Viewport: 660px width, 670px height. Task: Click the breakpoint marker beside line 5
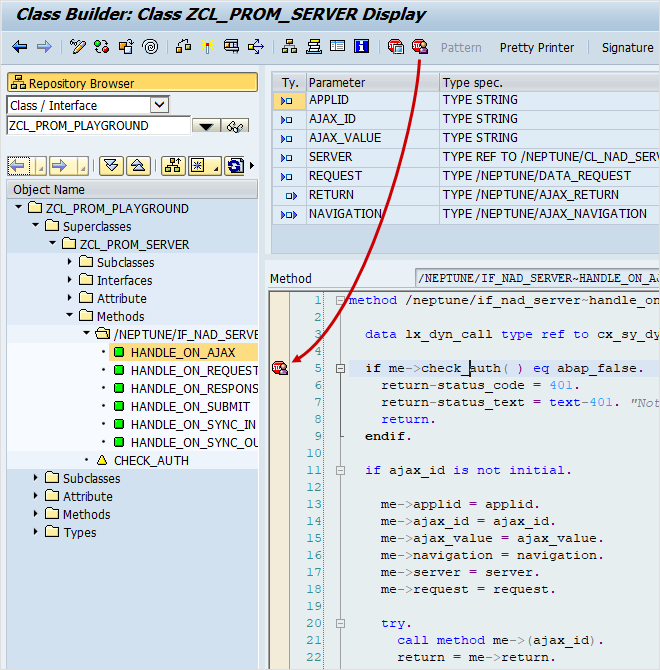point(279,369)
